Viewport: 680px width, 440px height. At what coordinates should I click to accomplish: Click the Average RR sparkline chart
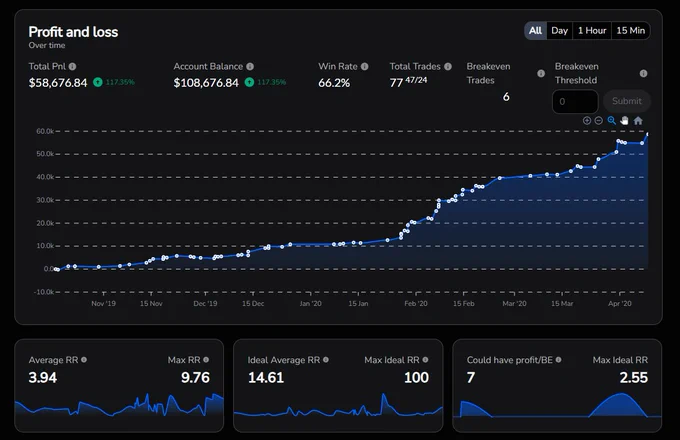(x=119, y=405)
